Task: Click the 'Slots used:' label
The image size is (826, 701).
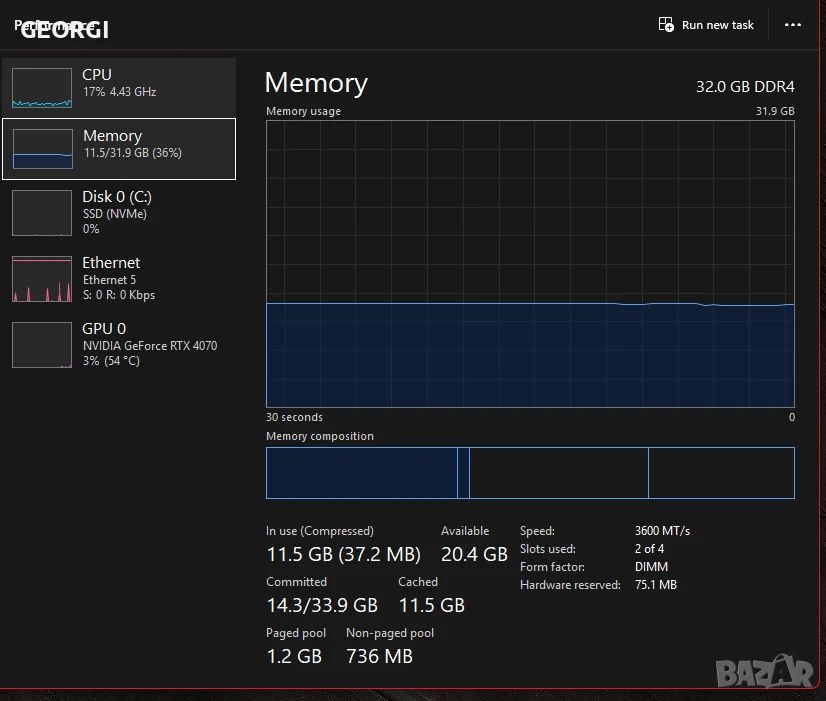Action: pyautogui.click(x=547, y=549)
